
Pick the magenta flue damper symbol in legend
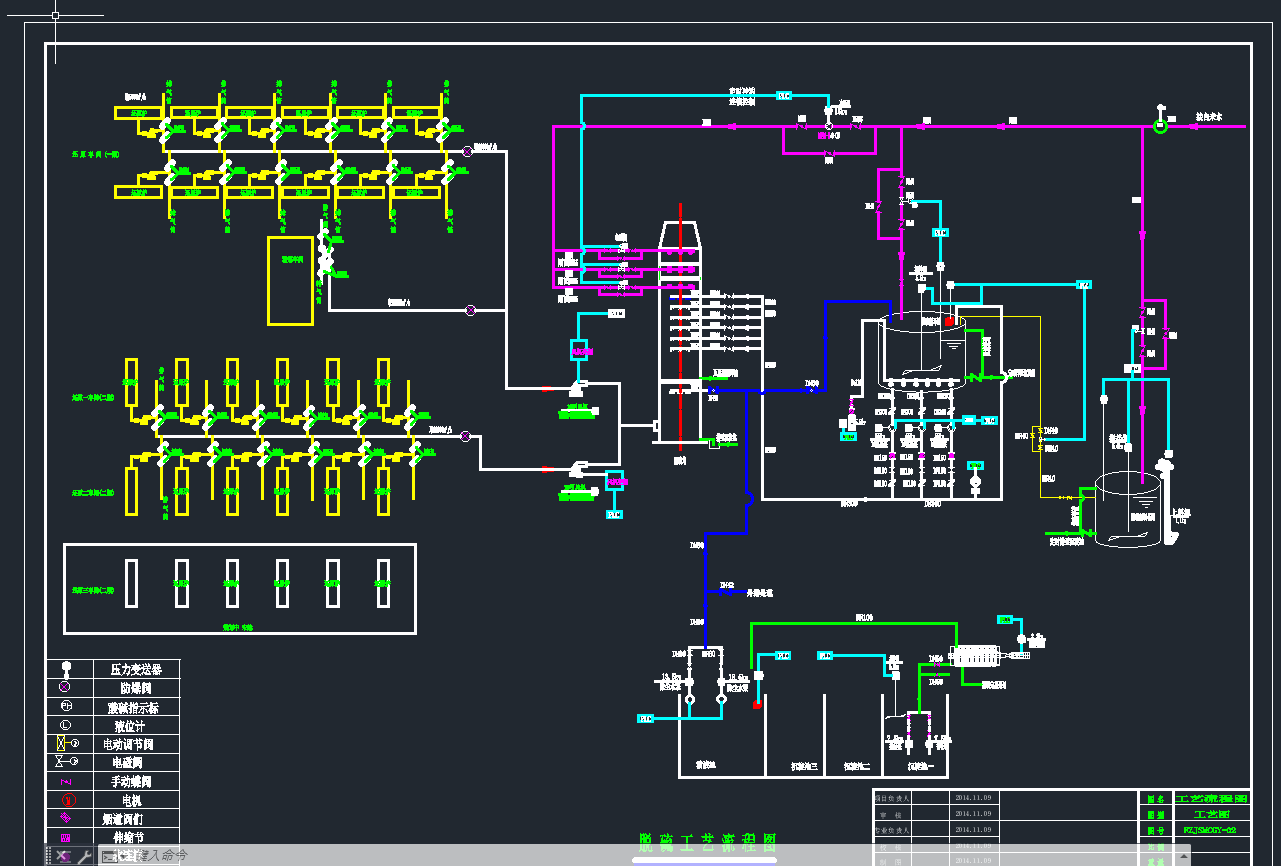66,818
